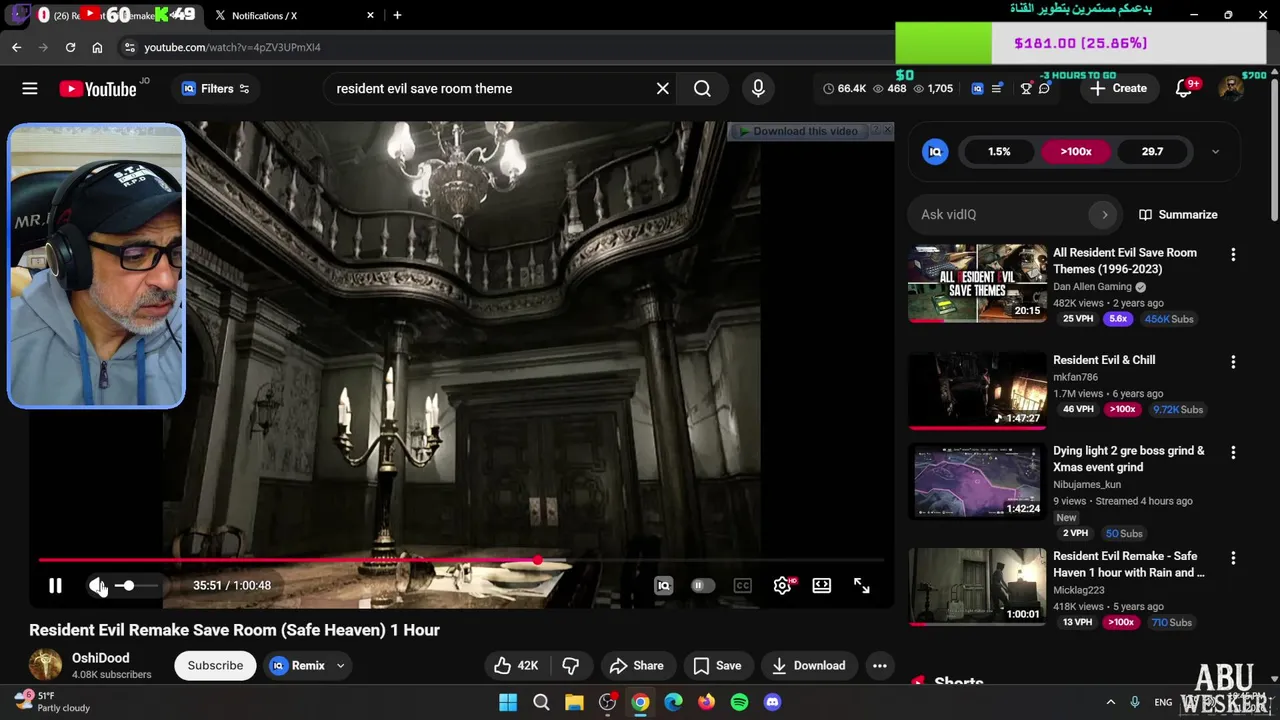Open Discord from taskbar
The width and height of the screenshot is (1280, 720).
tap(772, 702)
